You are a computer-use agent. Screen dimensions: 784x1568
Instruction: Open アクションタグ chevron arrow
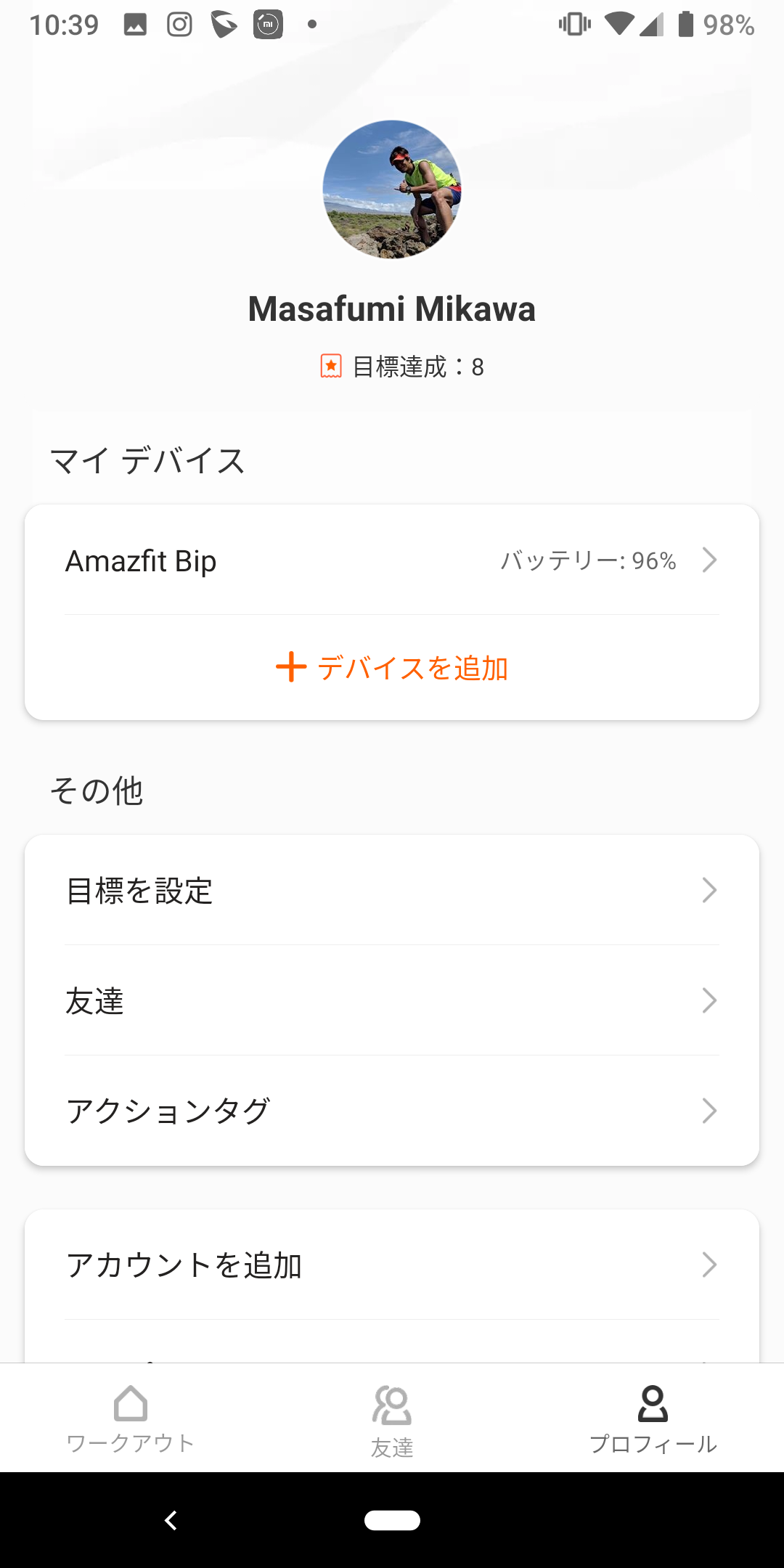(709, 1111)
